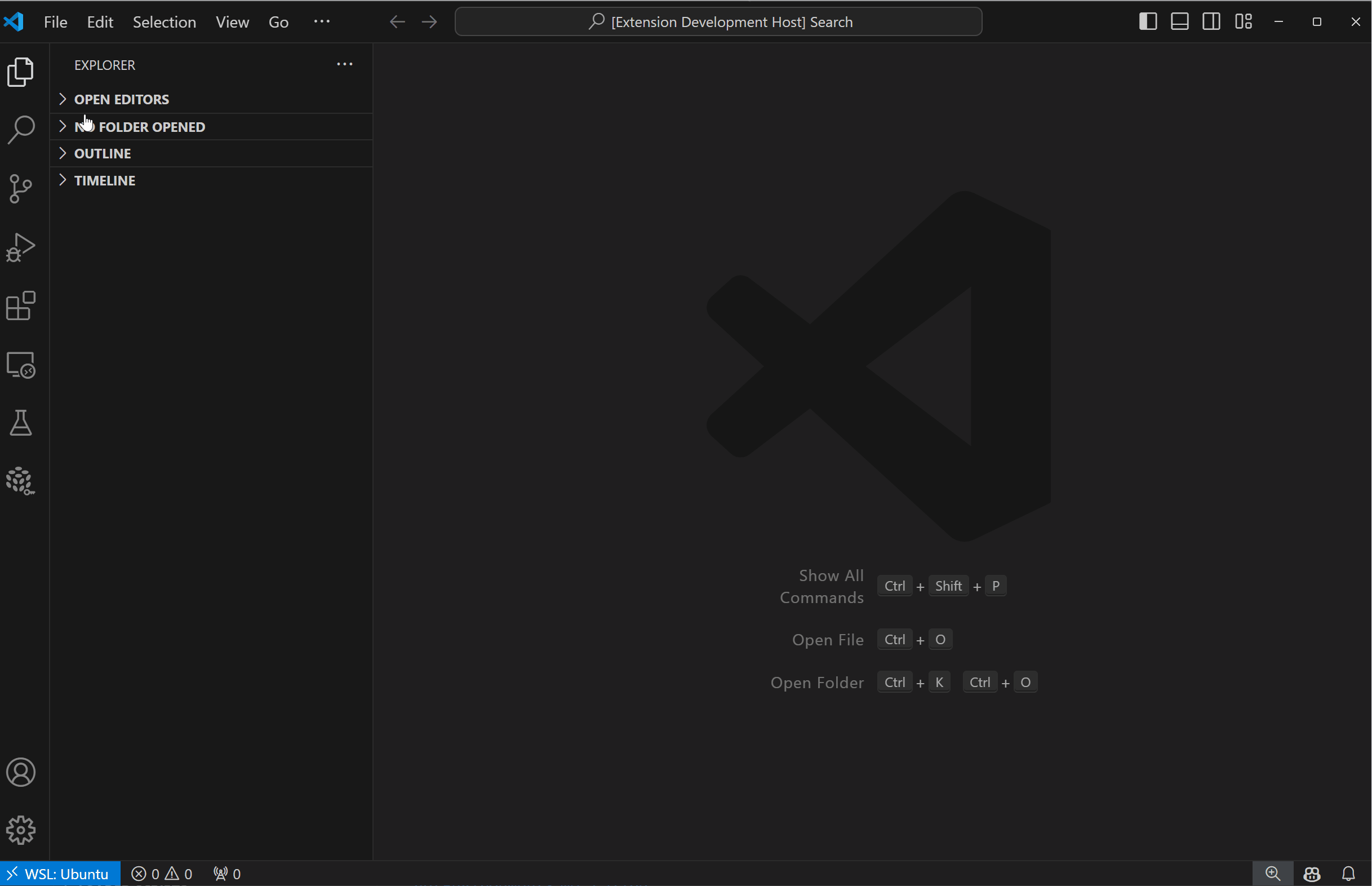The image size is (1372, 886).
Task: Open the Run and Debug view
Action: point(21,247)
